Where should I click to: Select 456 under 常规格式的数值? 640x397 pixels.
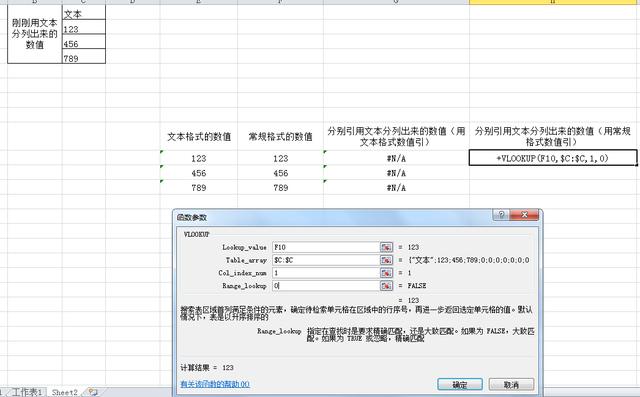pyautogui.click(x=280, y=173)
